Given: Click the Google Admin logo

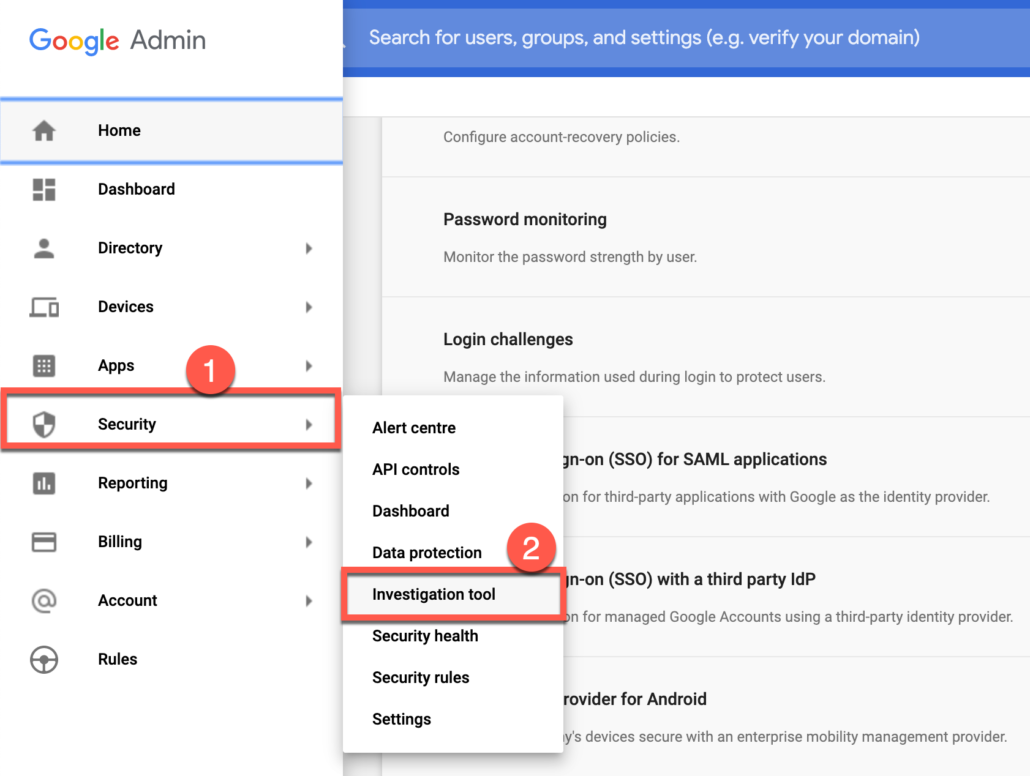Looking at the screenshot, I should point(118,41).
